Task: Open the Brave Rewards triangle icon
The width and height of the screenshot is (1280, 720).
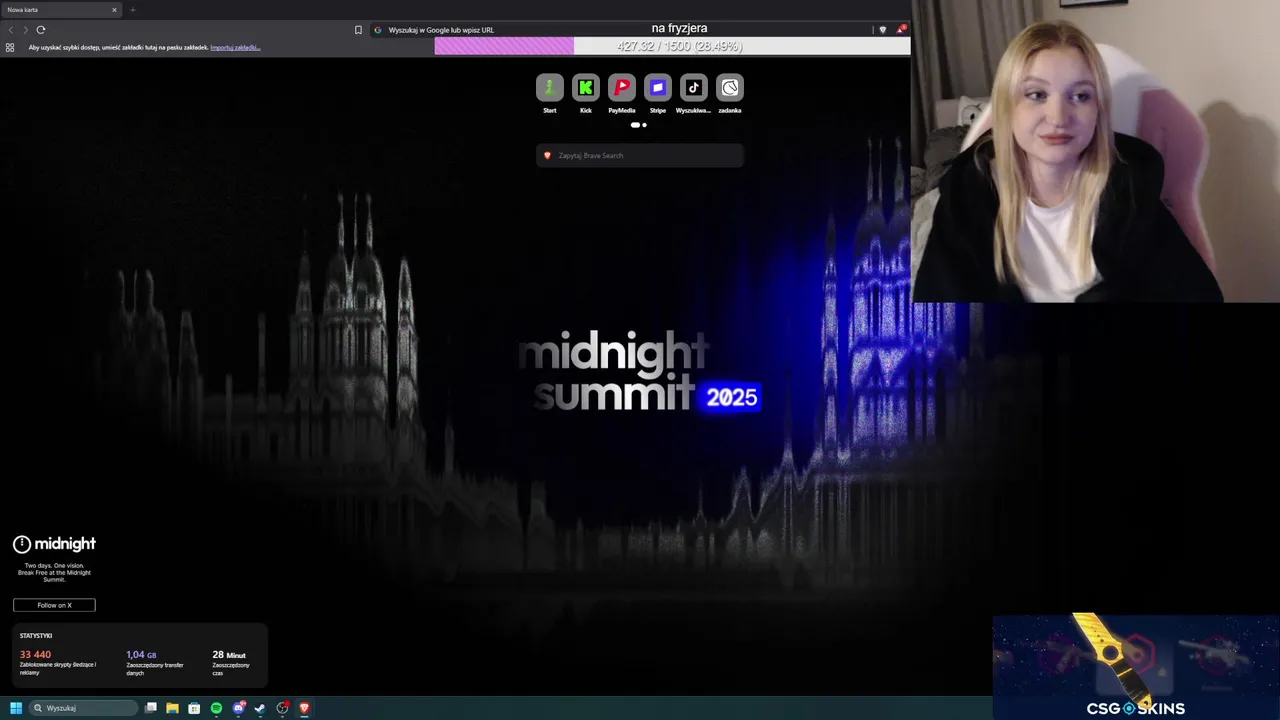Action: coord(900,30)
